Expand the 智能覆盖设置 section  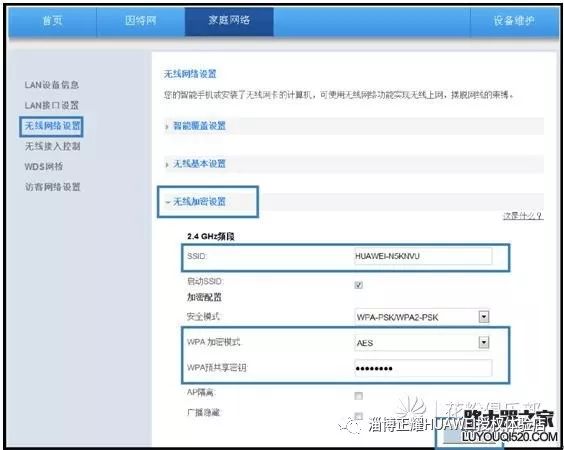(x=199, y=126)
